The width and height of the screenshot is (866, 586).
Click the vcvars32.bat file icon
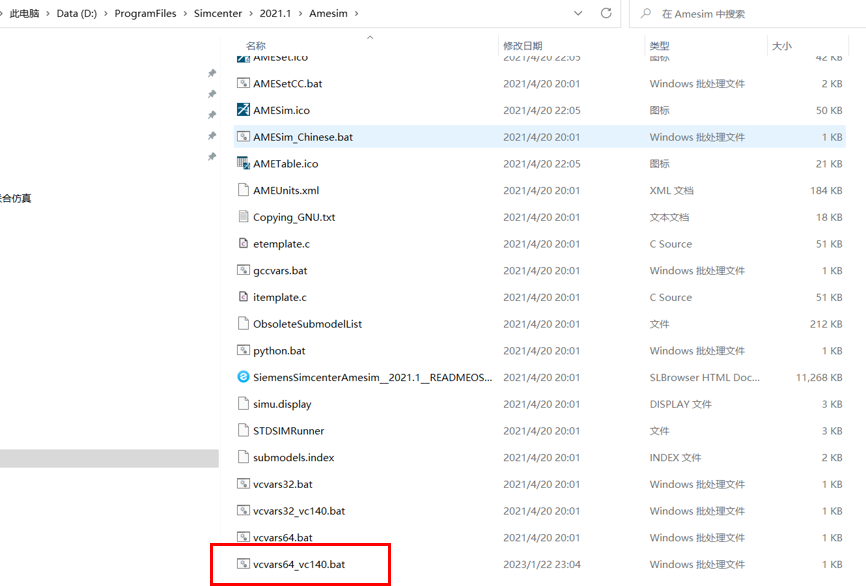243,484
